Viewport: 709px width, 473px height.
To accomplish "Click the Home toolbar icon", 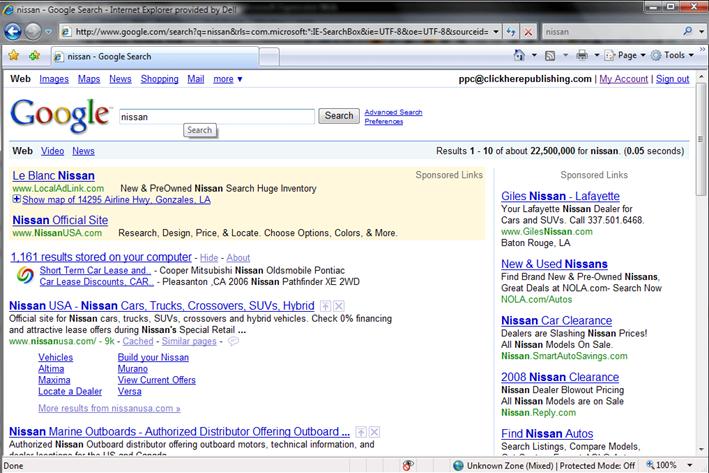I will 520,55.
